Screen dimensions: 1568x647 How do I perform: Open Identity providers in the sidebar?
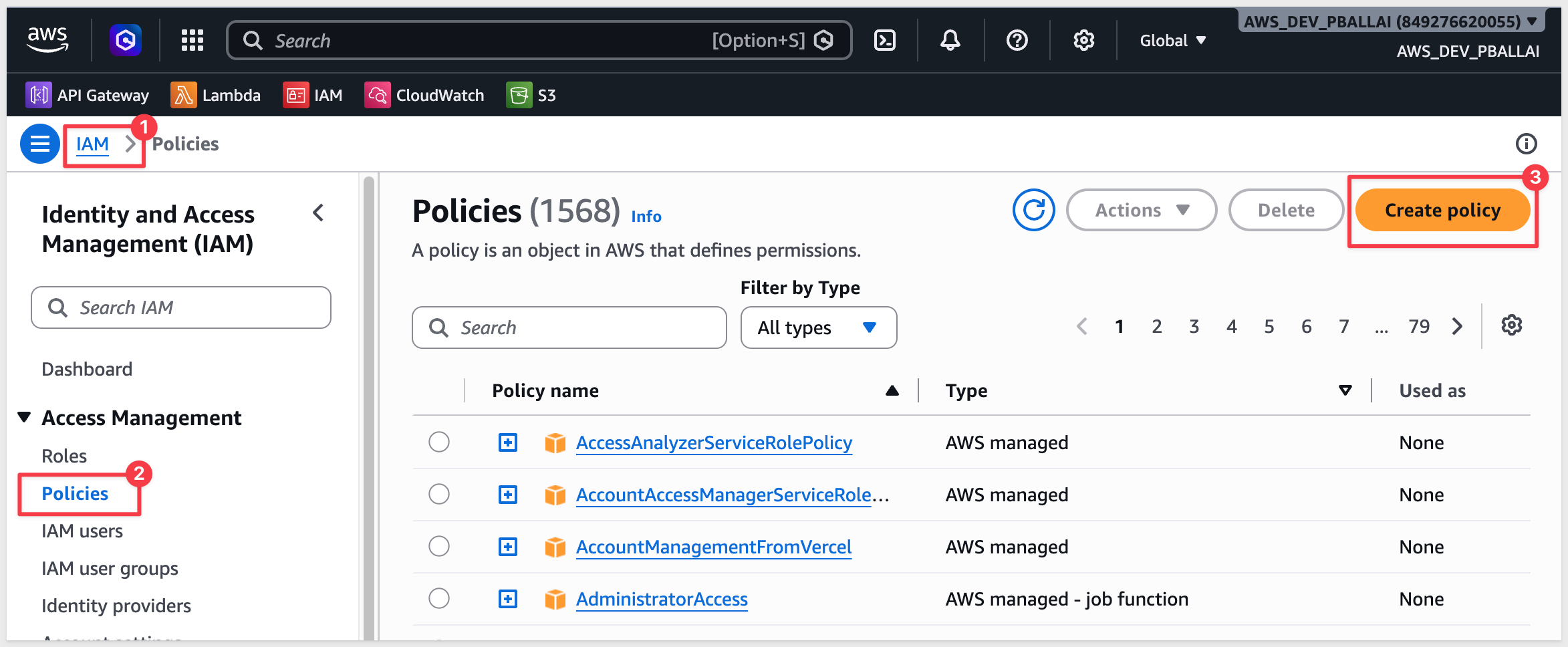[116, 606]
